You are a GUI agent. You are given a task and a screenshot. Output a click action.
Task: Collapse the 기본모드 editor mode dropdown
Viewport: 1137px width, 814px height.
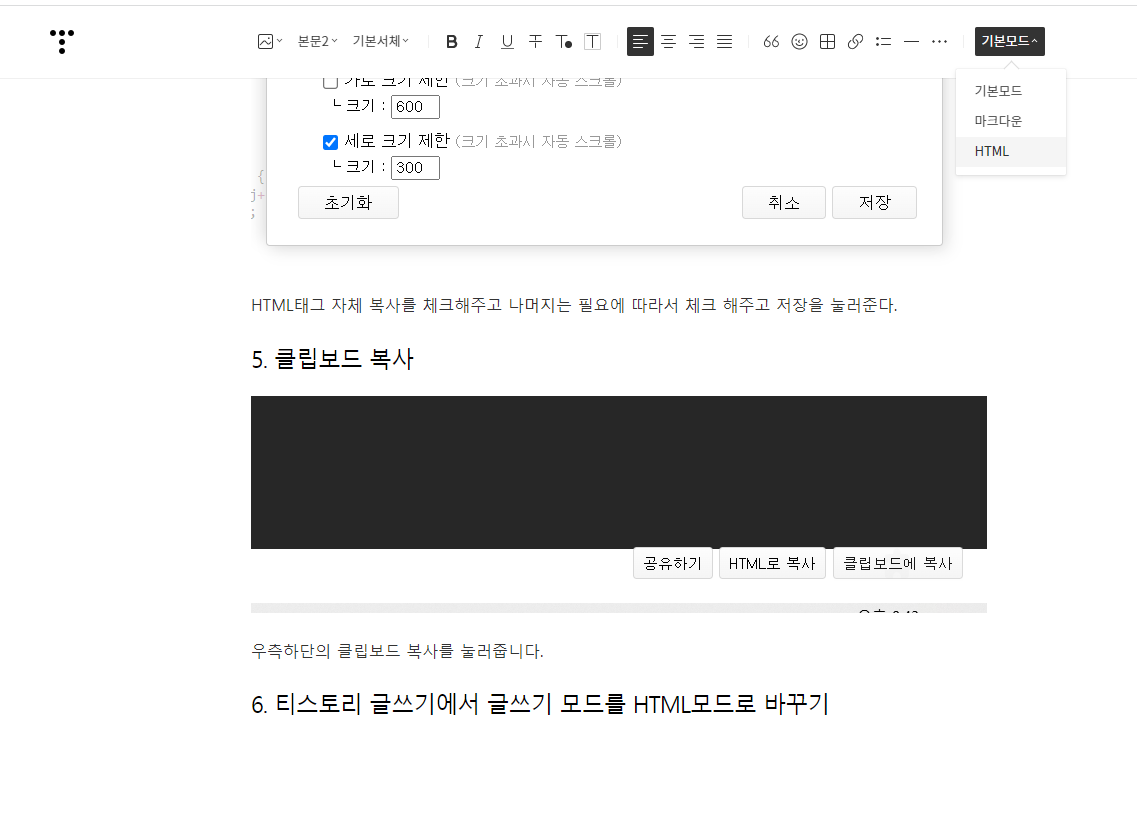pyautogui.click(x=1009, y=41)
